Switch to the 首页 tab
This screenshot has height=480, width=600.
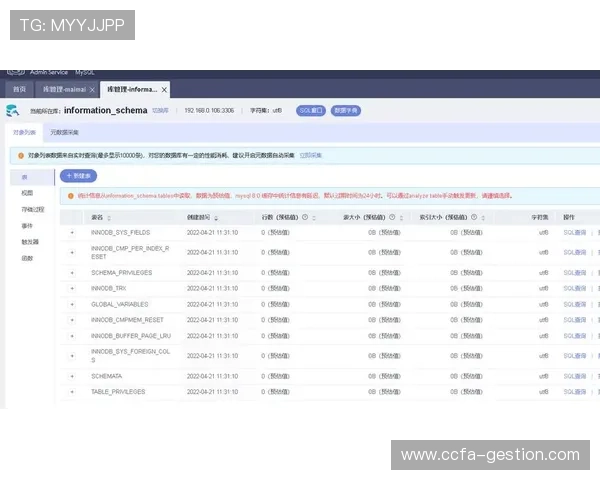pyautogui.click(x=19, y=89)
